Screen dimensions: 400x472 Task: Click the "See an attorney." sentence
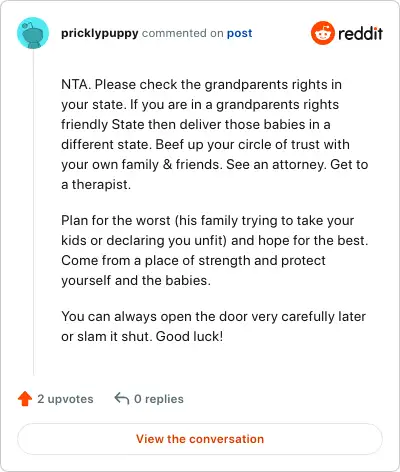coord(276,164)
